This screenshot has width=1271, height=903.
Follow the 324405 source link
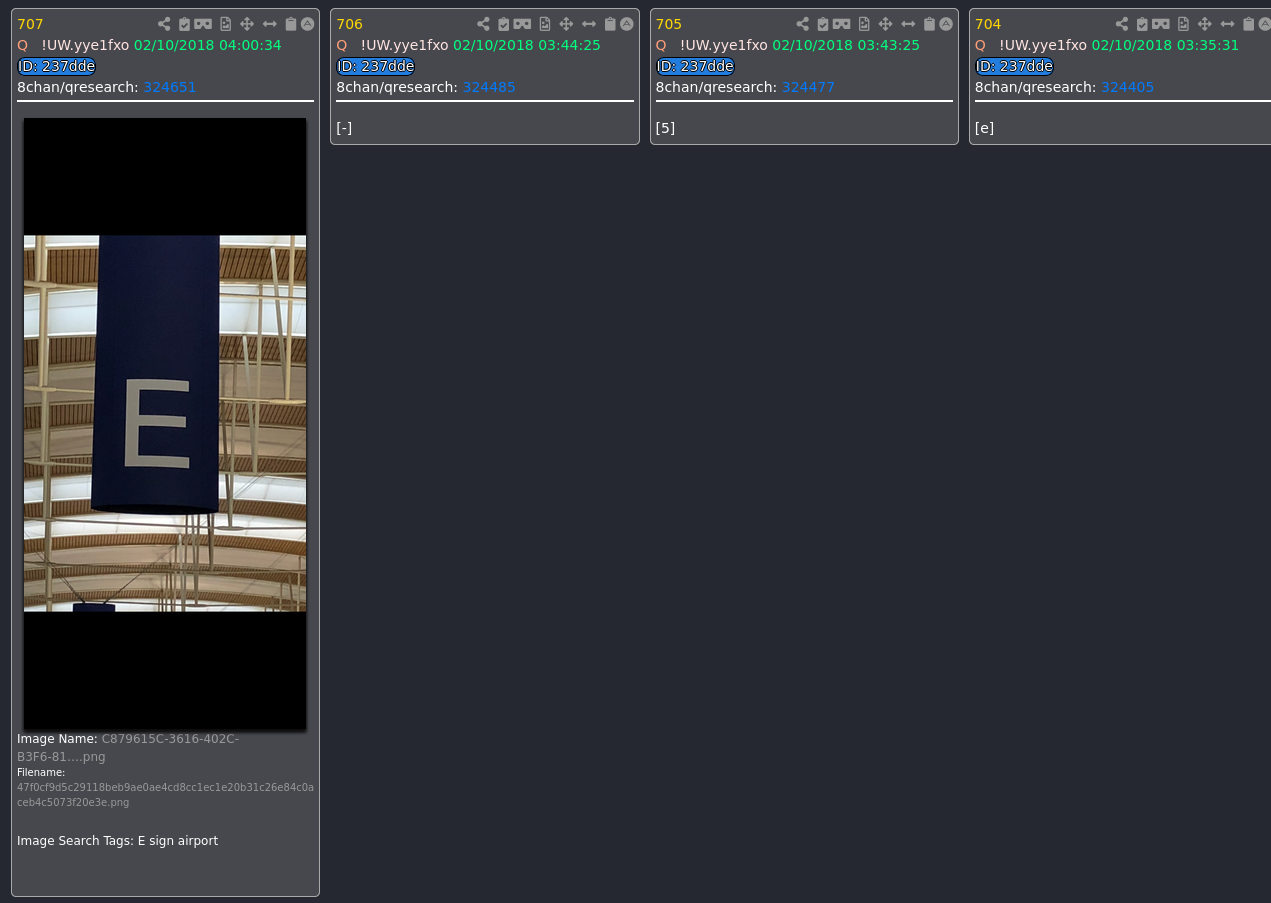1127,87
